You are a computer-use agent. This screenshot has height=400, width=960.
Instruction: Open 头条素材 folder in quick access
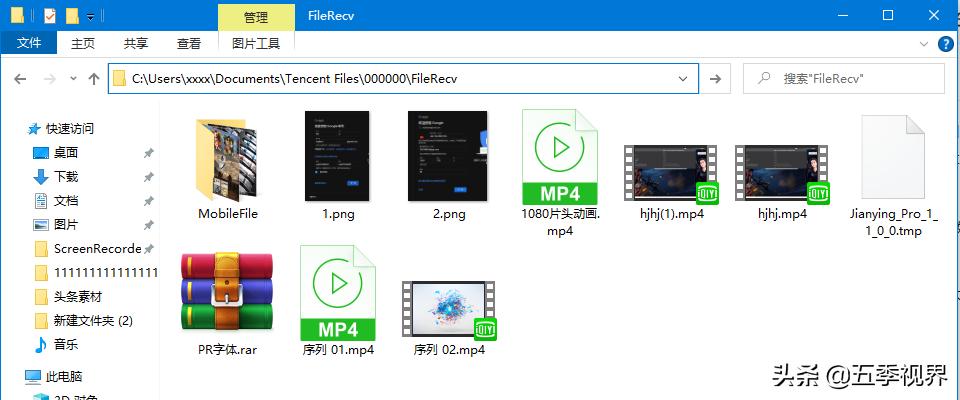77,296
